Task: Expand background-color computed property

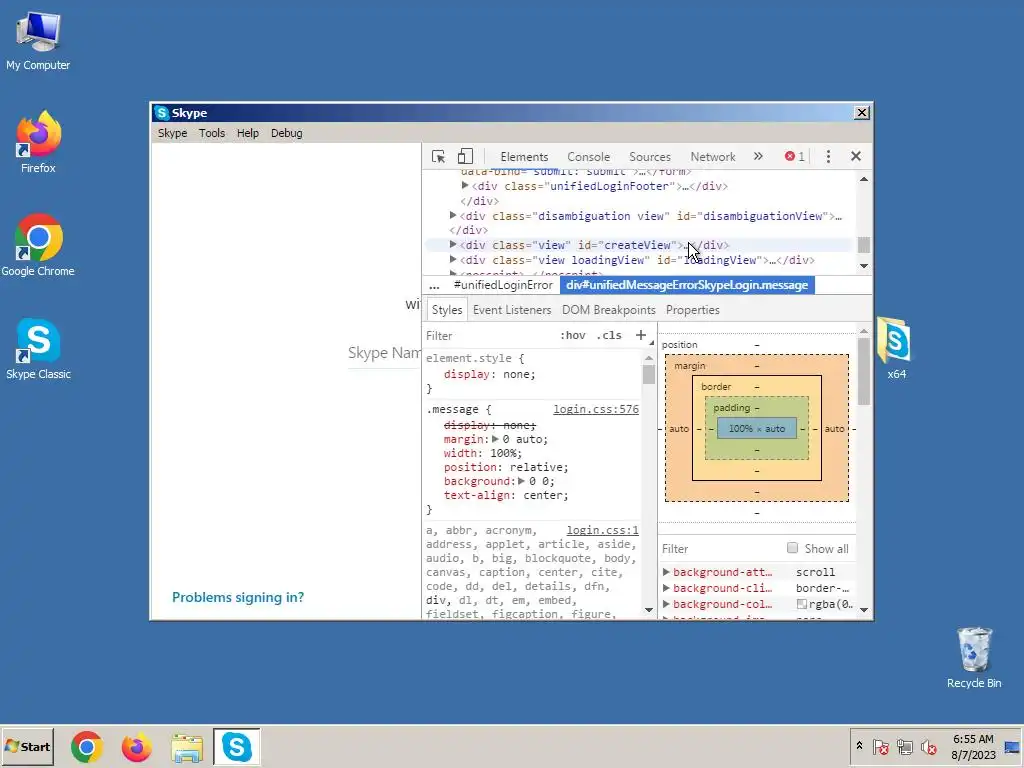Action: point(666,605)
